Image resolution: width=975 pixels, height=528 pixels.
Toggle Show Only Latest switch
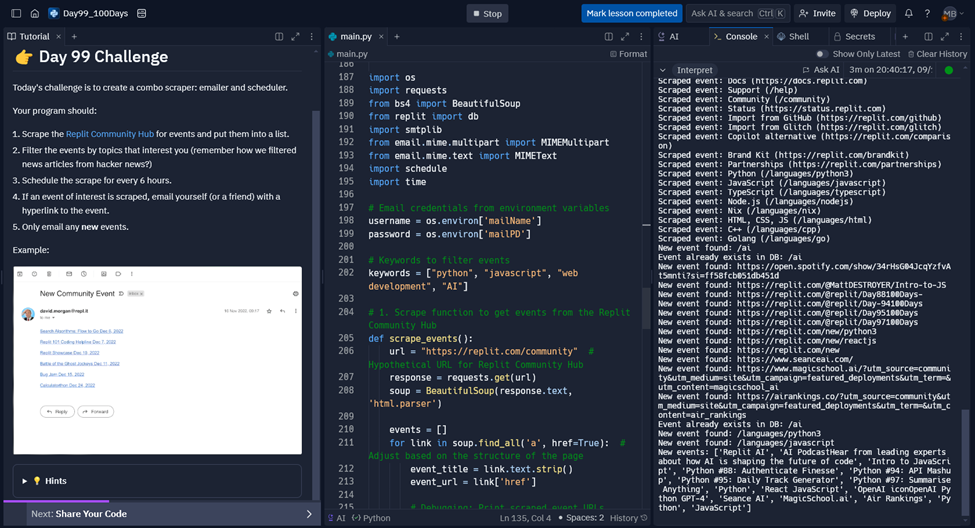(821, 54)
